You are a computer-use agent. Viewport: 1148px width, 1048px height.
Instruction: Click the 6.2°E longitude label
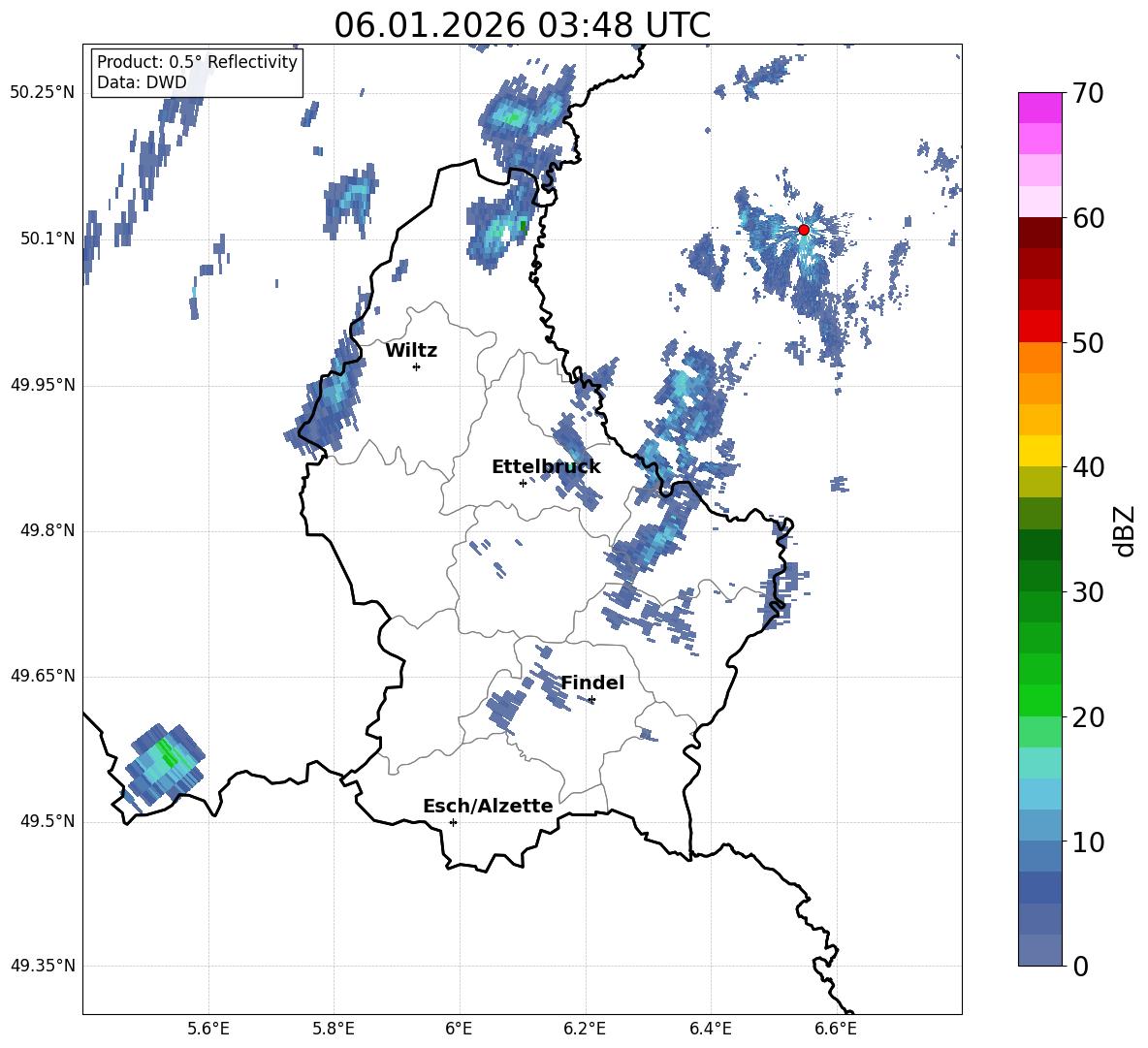pos(585,1029)
